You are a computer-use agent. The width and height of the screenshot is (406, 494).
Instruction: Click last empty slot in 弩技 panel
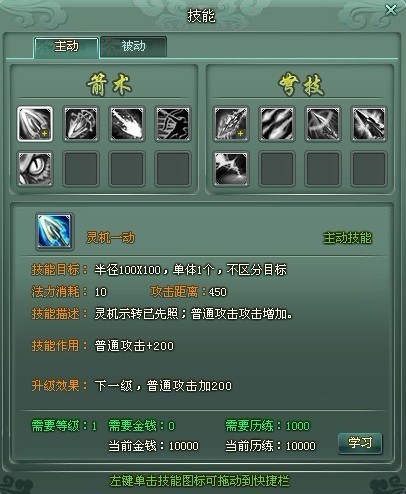click(x=369, y=169)
